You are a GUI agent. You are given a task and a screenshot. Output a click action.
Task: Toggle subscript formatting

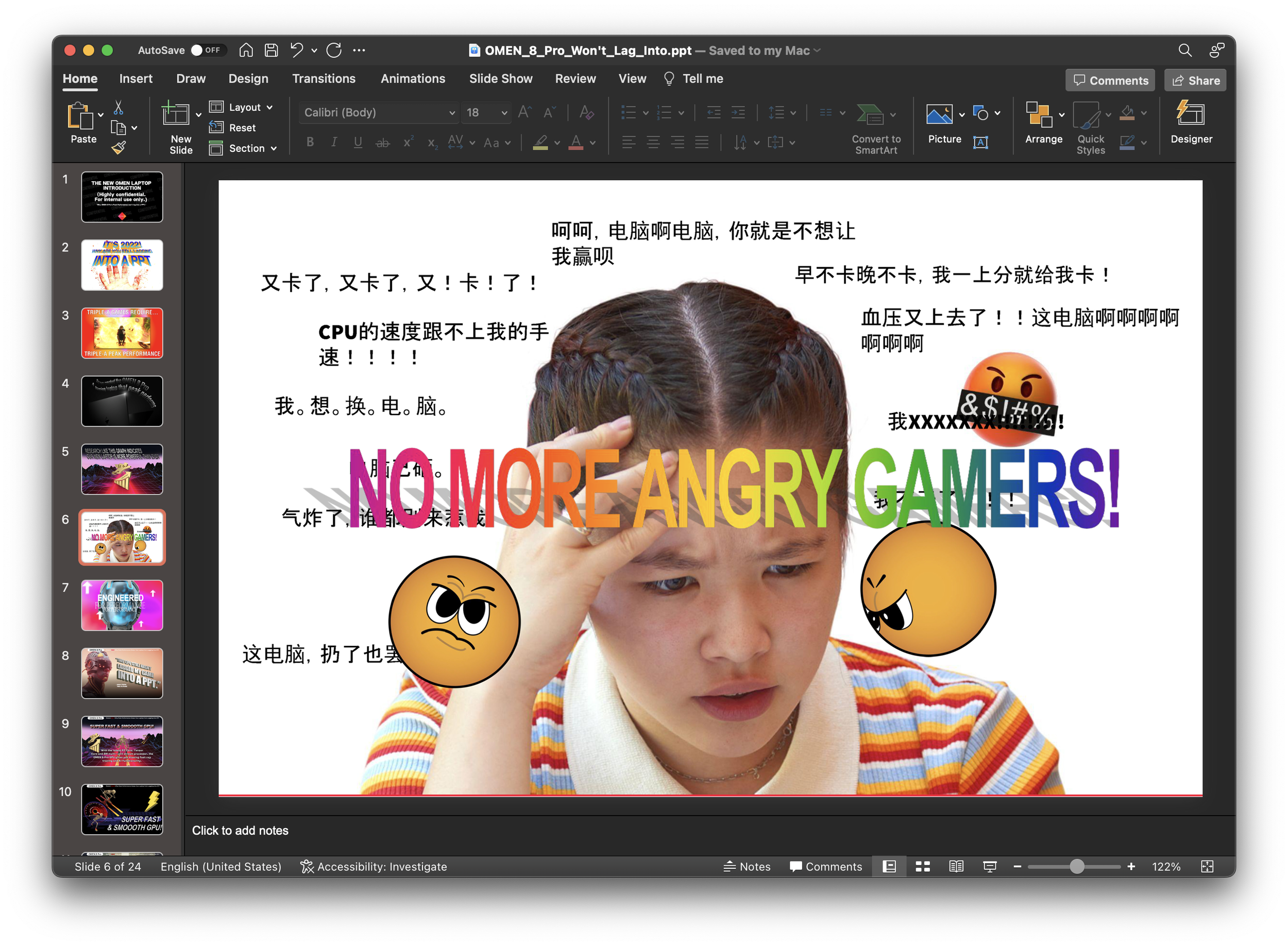433,143
